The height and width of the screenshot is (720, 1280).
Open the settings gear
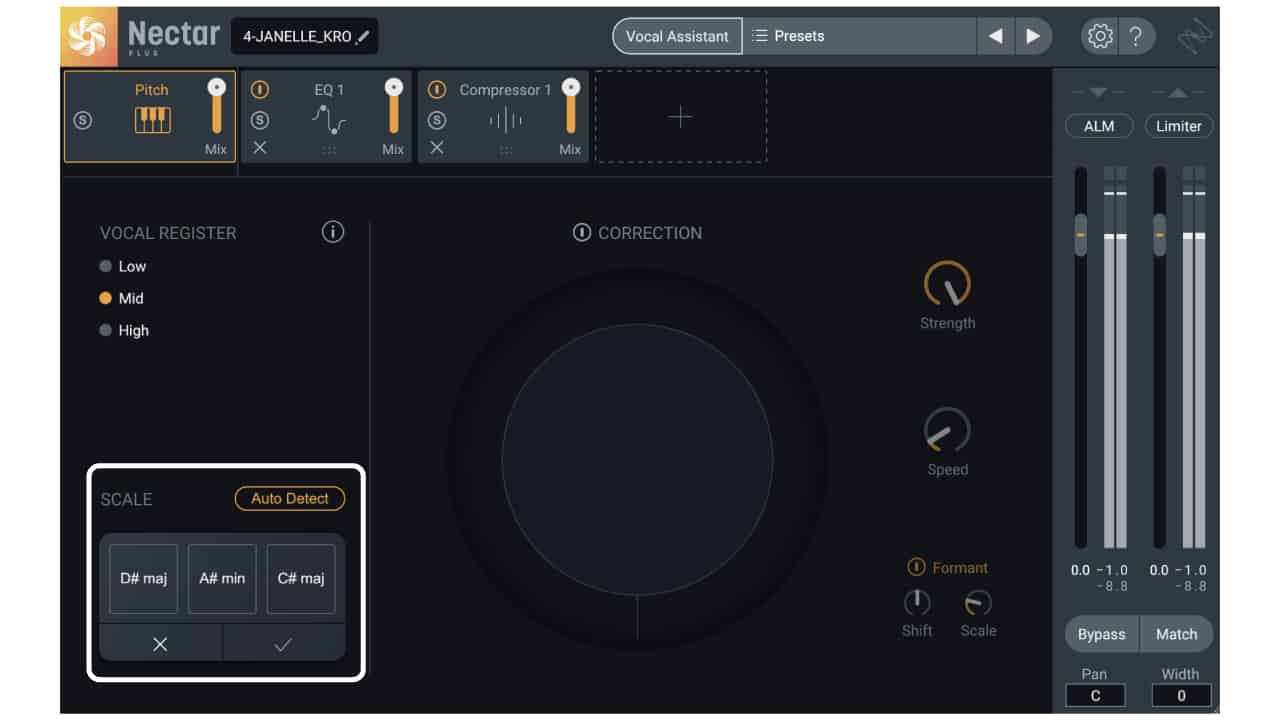pos(1099,35)
